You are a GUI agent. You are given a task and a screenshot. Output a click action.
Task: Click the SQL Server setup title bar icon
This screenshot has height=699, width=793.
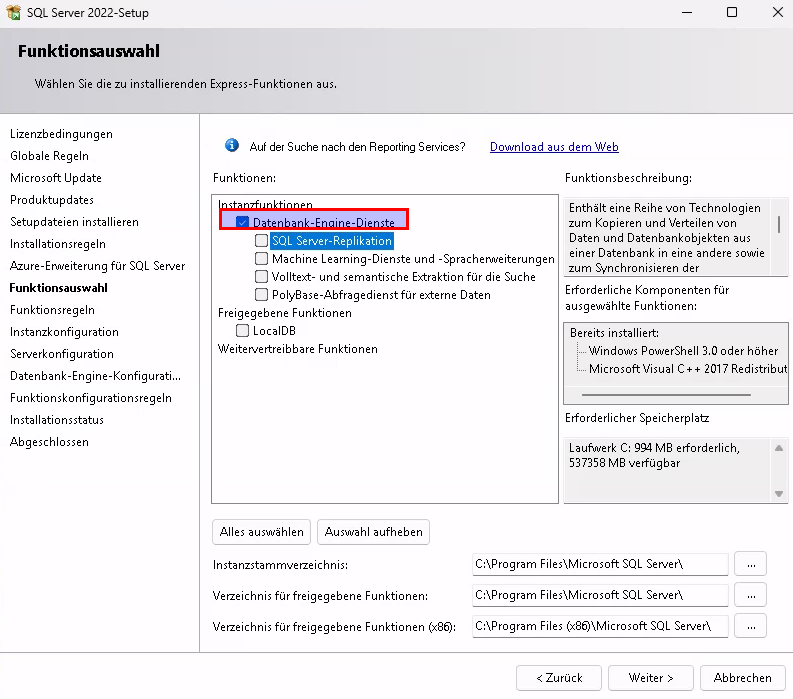click(x=13, y=13)
